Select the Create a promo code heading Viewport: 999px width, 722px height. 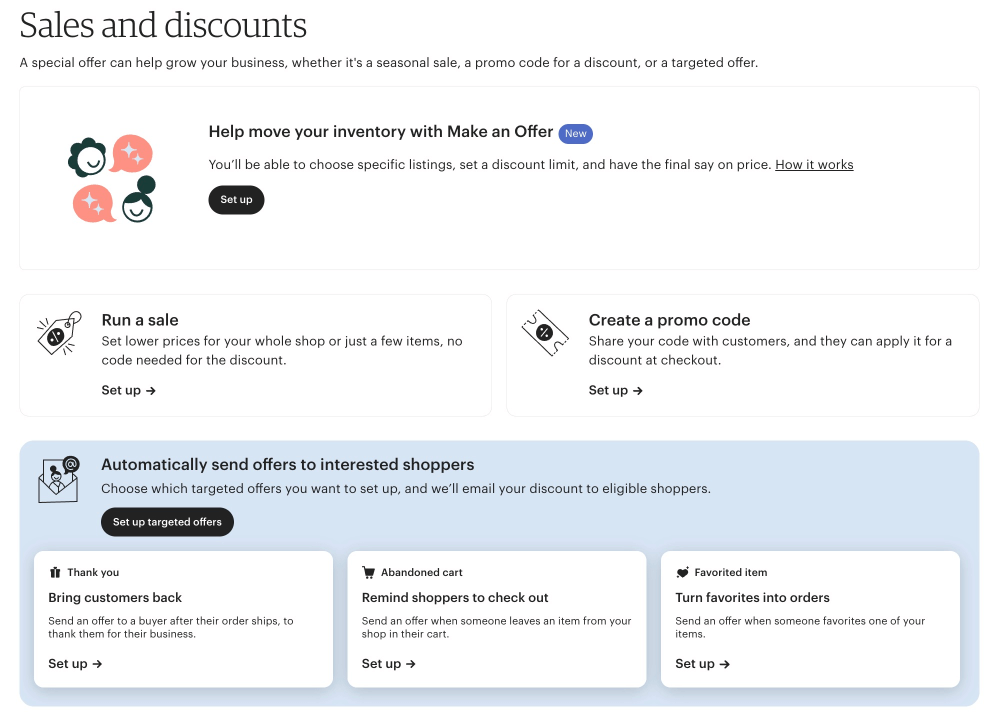point(669,320)
